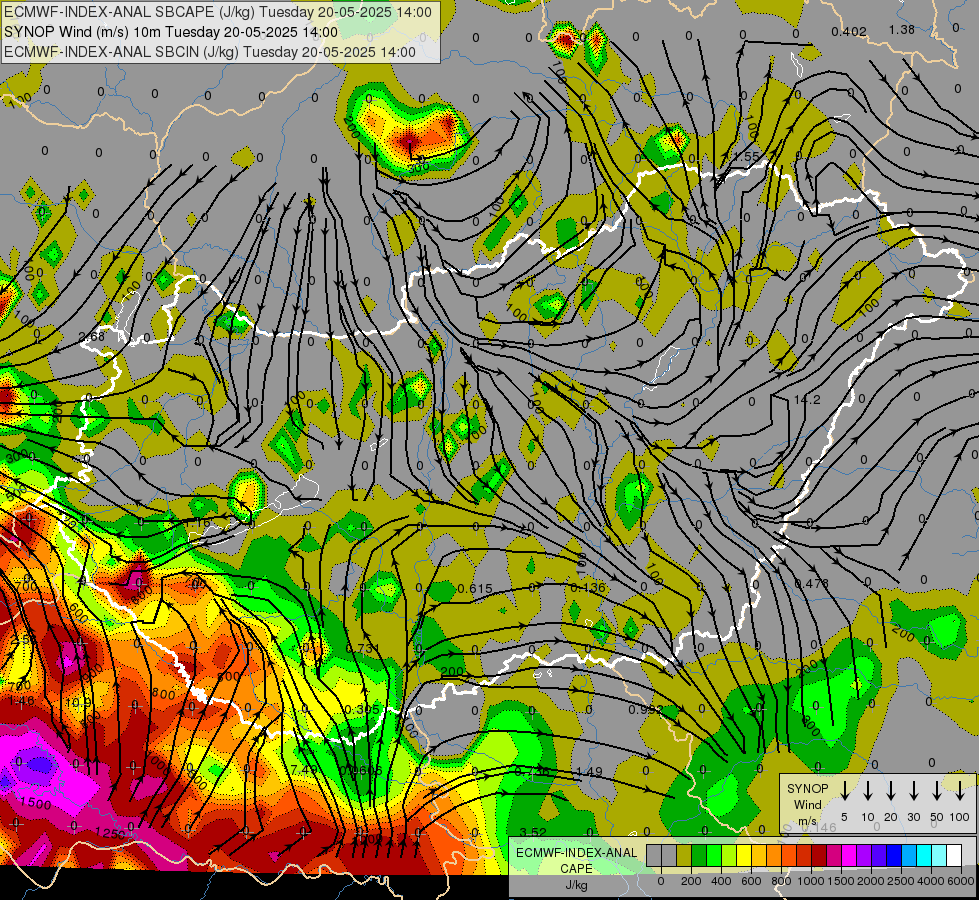The width and height of the screenshot is (979, 900).
Task: Click the 0.615 value on the map
Action: point(475,588)
